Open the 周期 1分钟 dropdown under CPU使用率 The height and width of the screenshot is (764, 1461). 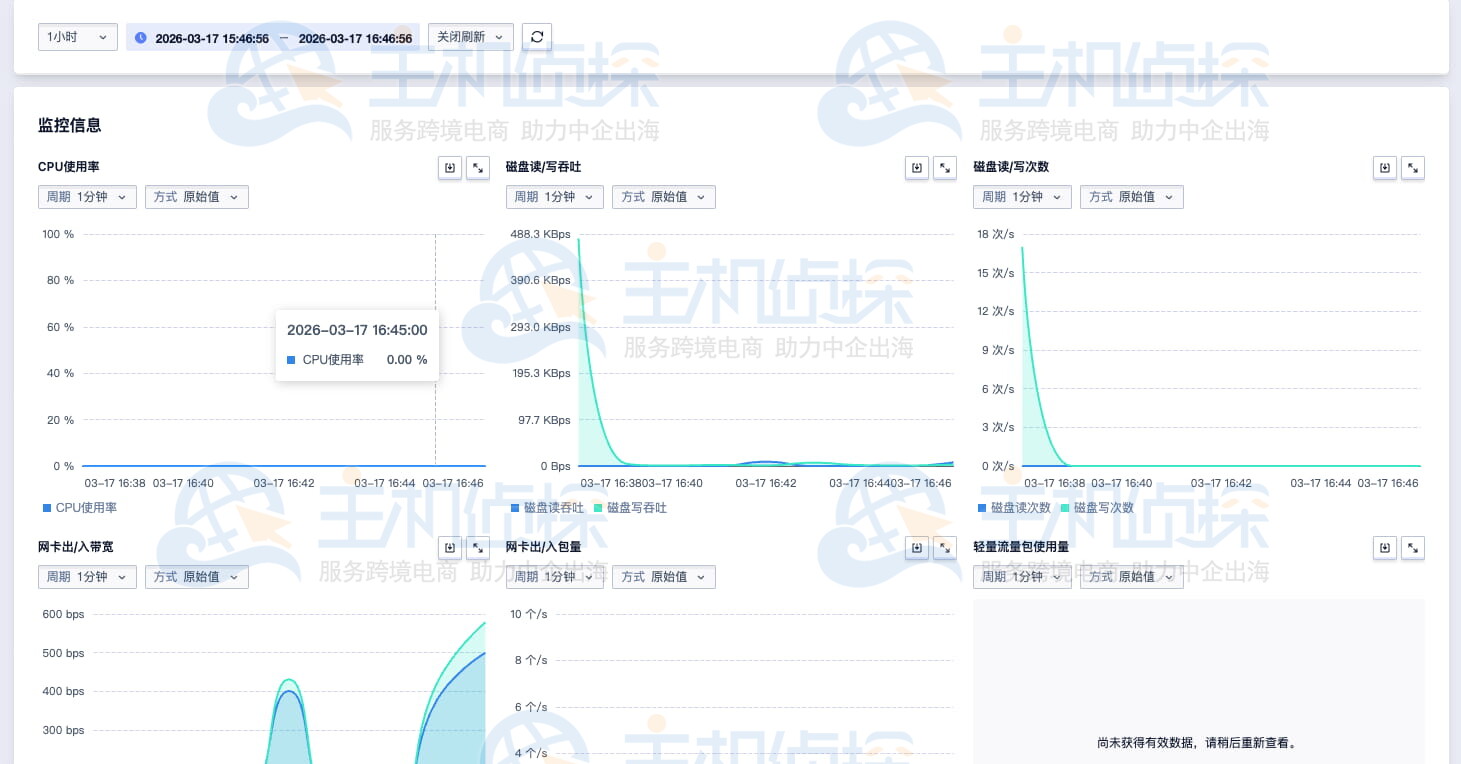click(87, 197)
